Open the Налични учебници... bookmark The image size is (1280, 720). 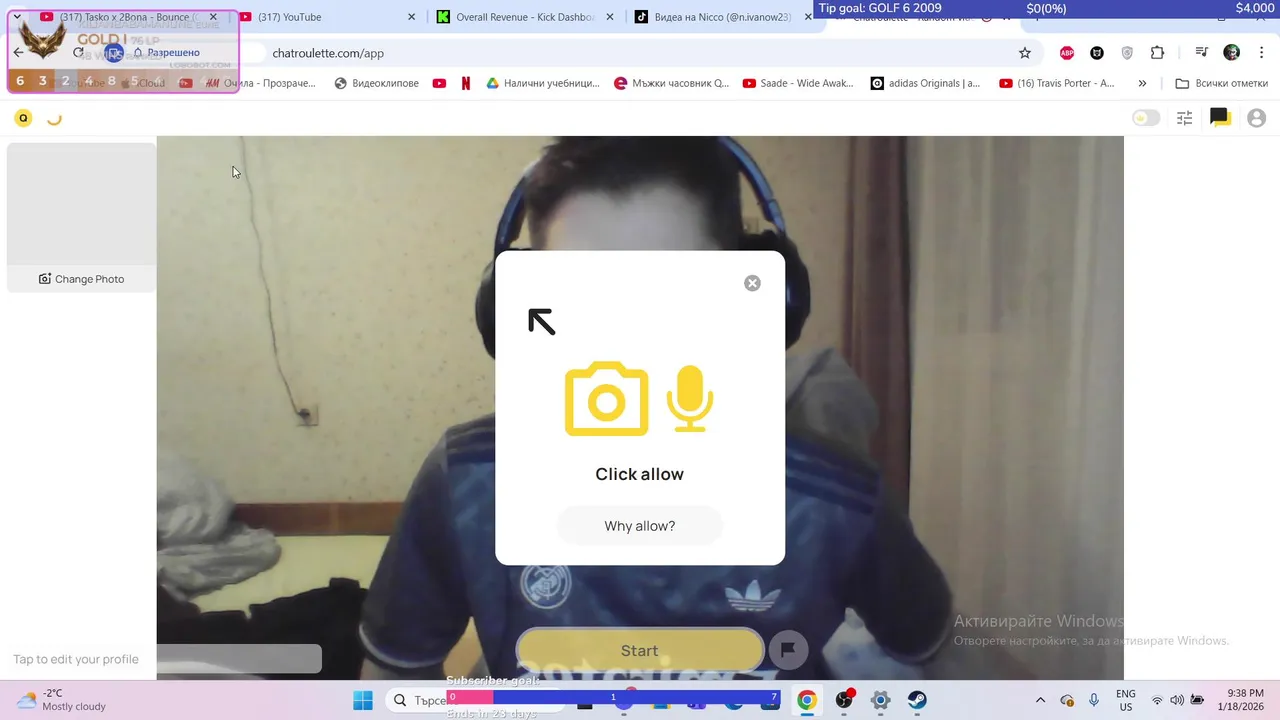(x=543, y=83)
